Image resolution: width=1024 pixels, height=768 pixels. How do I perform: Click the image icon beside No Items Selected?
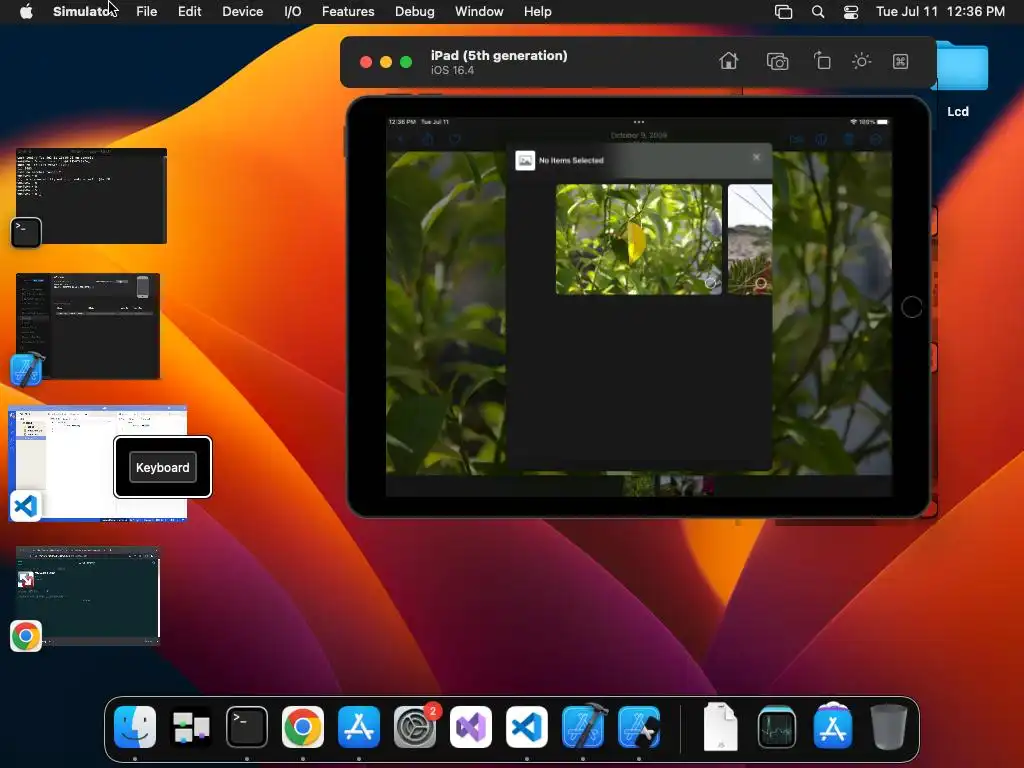point(525,160)
